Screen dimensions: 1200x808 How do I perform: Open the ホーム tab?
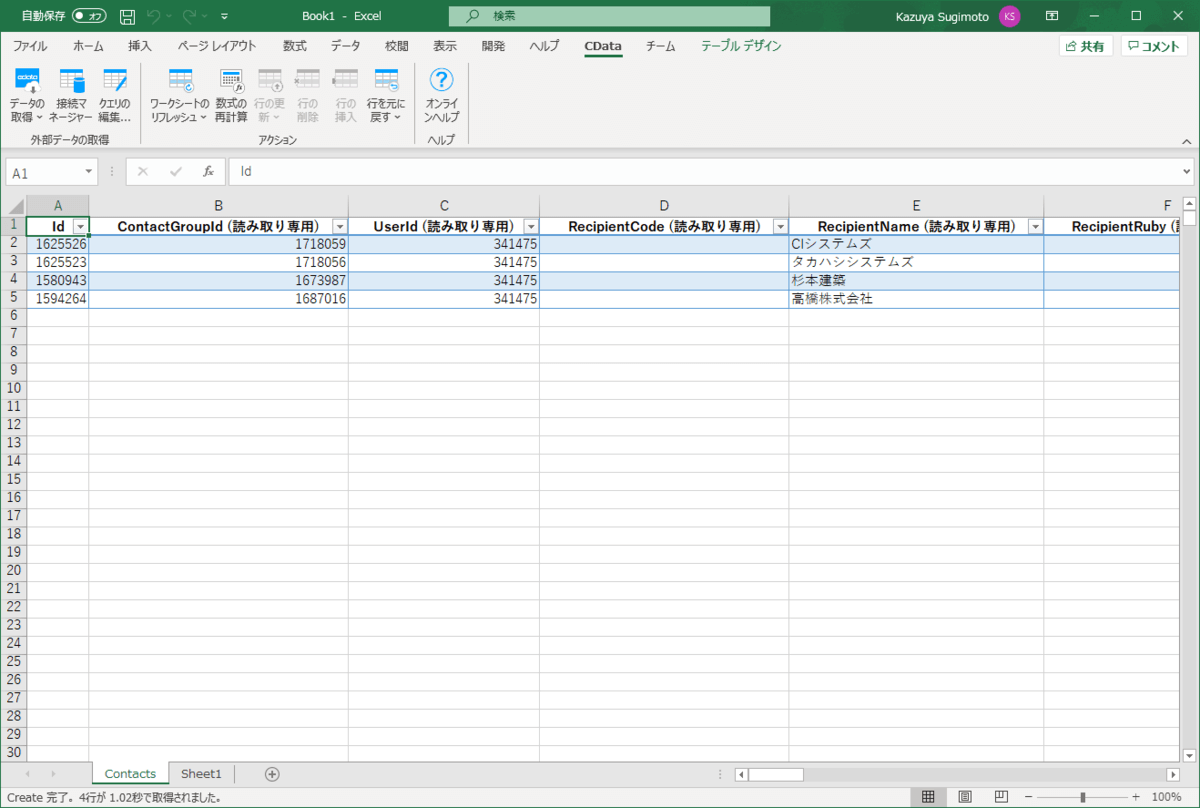[88, 46]
